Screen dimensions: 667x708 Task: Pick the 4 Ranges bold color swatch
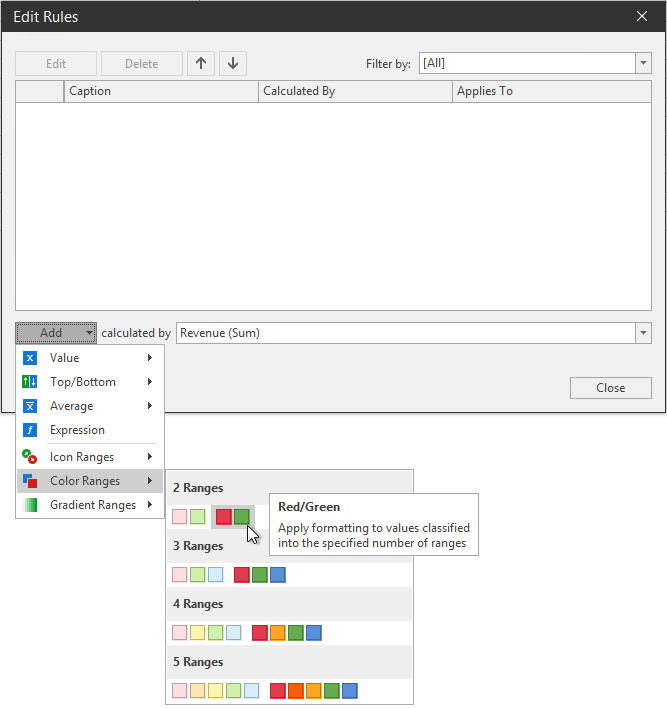[x=287, y=633]
